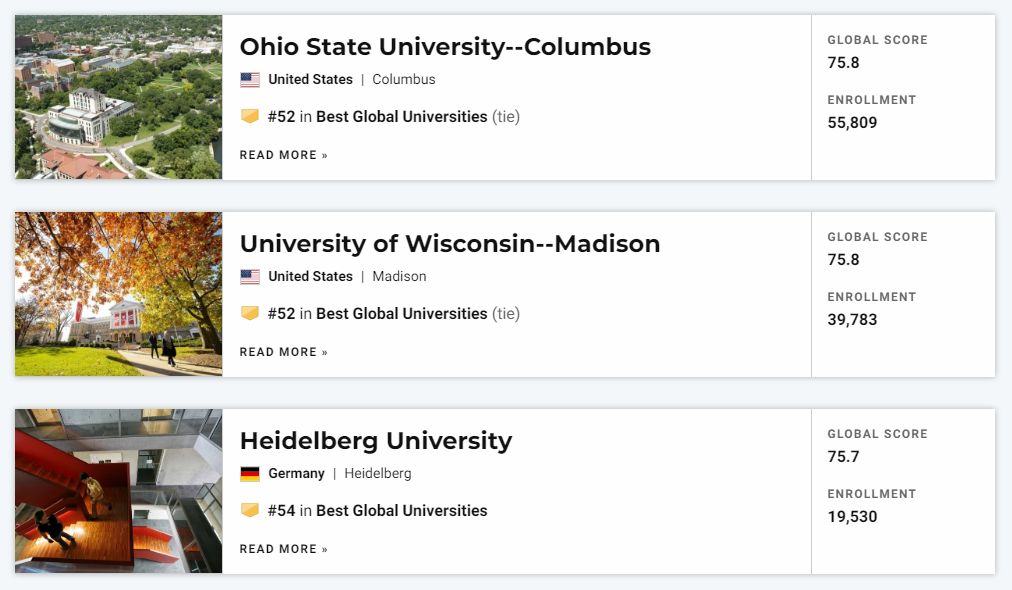The image size is (1012, 590).
Task: Click the Heidelberg enrollment value 19,530
Action: (x=853, y=516)
